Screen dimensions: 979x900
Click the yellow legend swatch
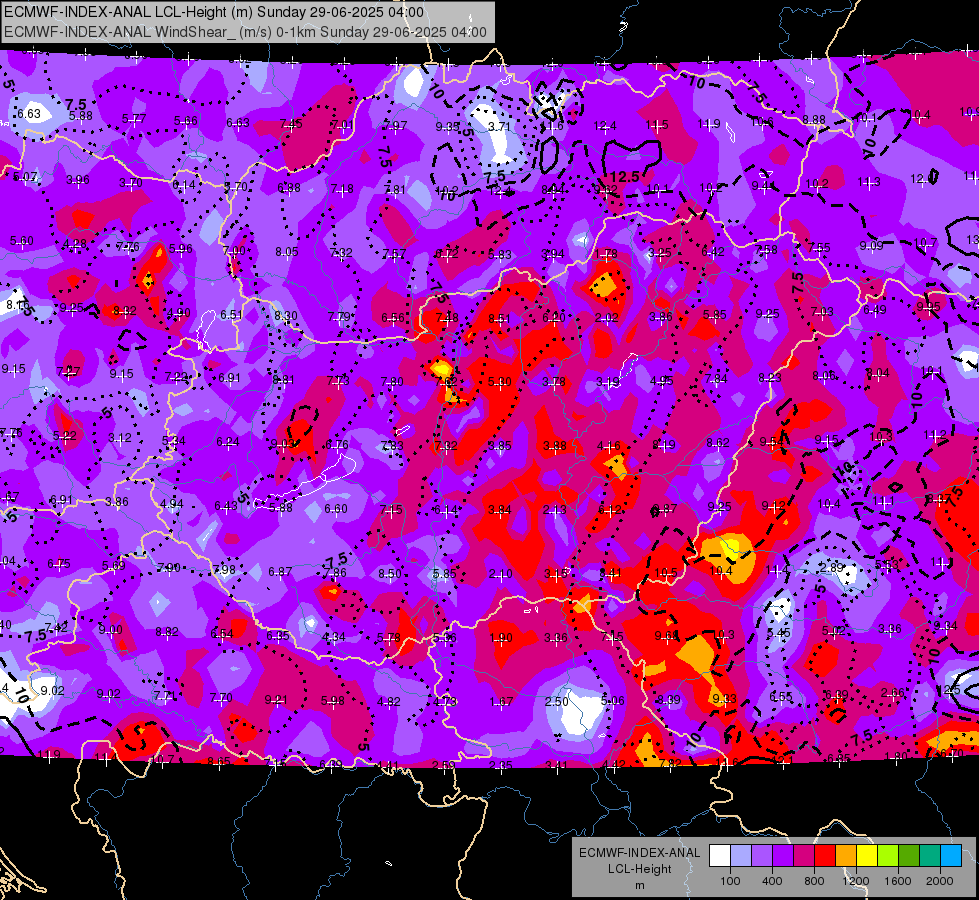click(x=867, y=856)
